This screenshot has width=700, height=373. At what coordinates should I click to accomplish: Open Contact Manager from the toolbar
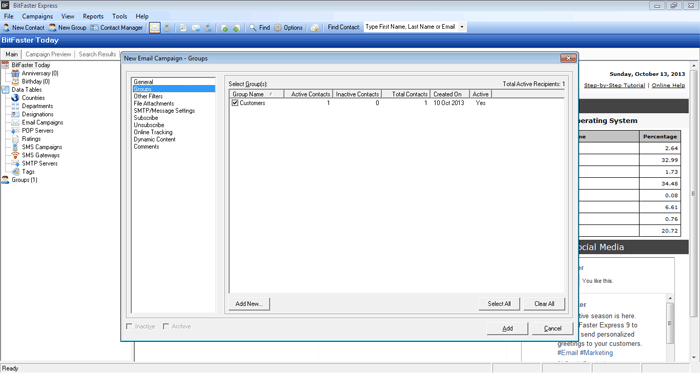[117, 28]
